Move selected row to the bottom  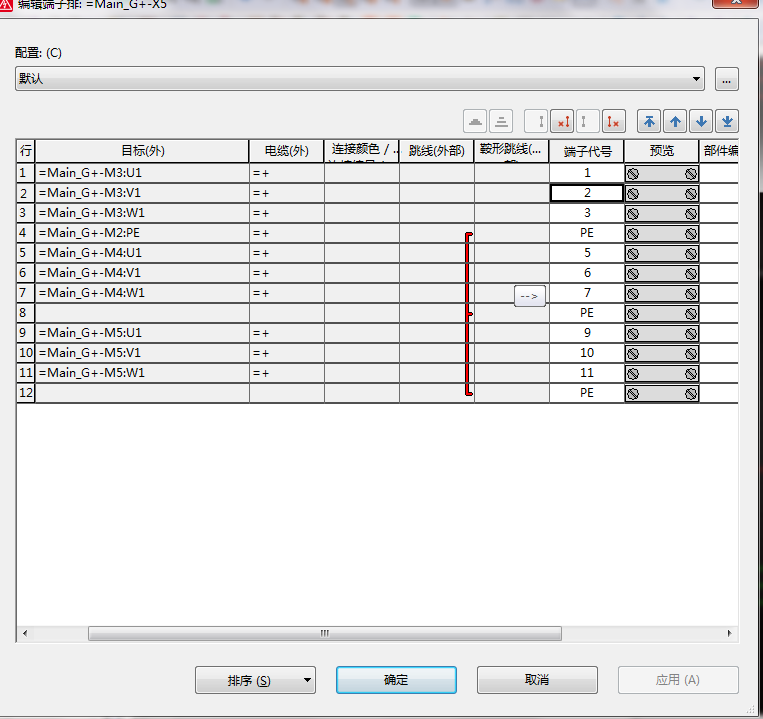727,121
